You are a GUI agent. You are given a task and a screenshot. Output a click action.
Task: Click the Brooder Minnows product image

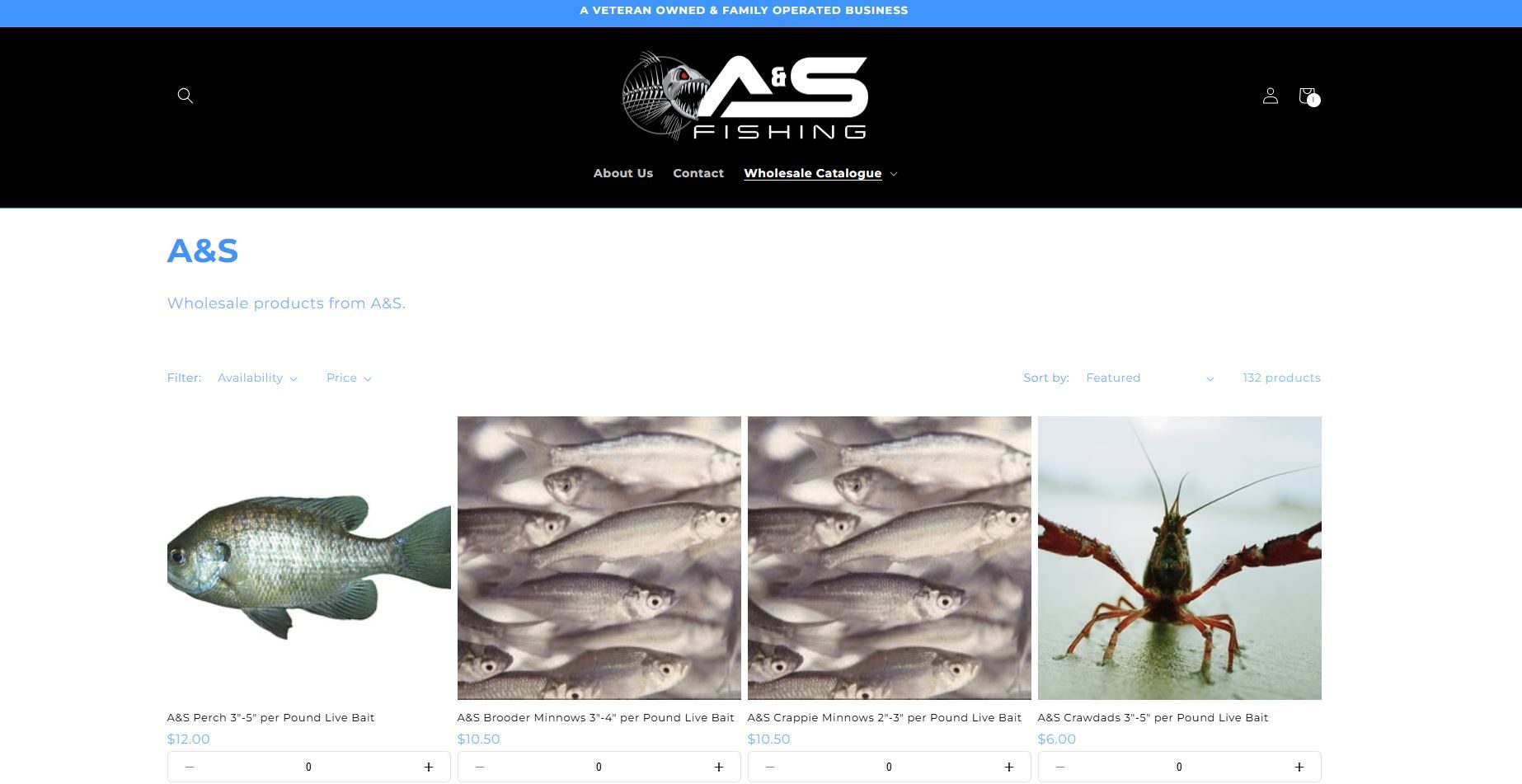(599, 558)
